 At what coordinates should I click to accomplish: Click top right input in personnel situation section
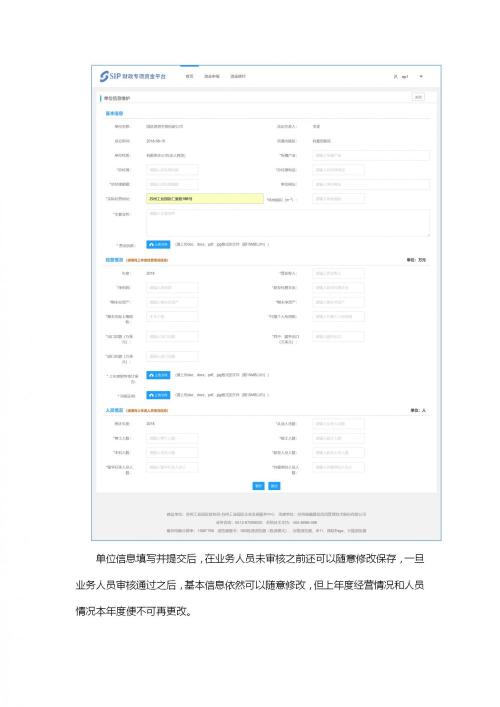[338, 424]
